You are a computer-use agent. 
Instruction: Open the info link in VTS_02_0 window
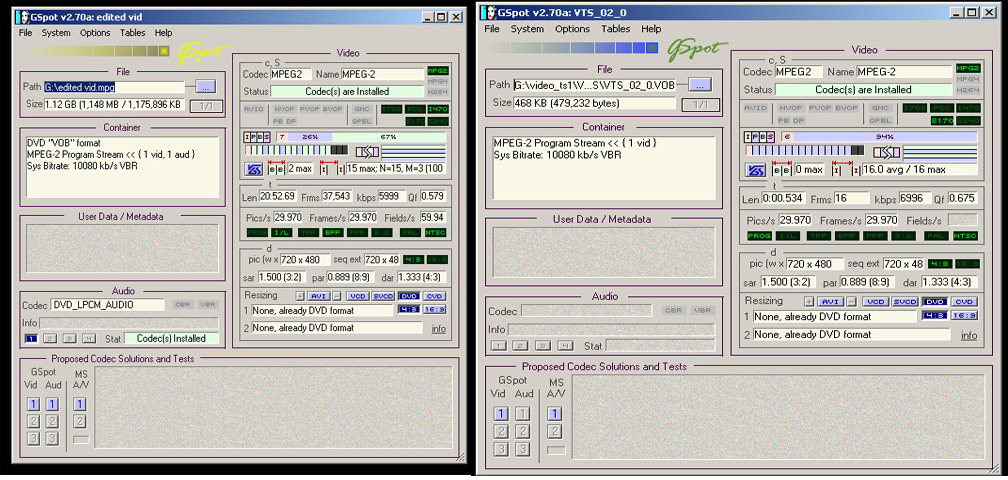click(x=969, y=335)
